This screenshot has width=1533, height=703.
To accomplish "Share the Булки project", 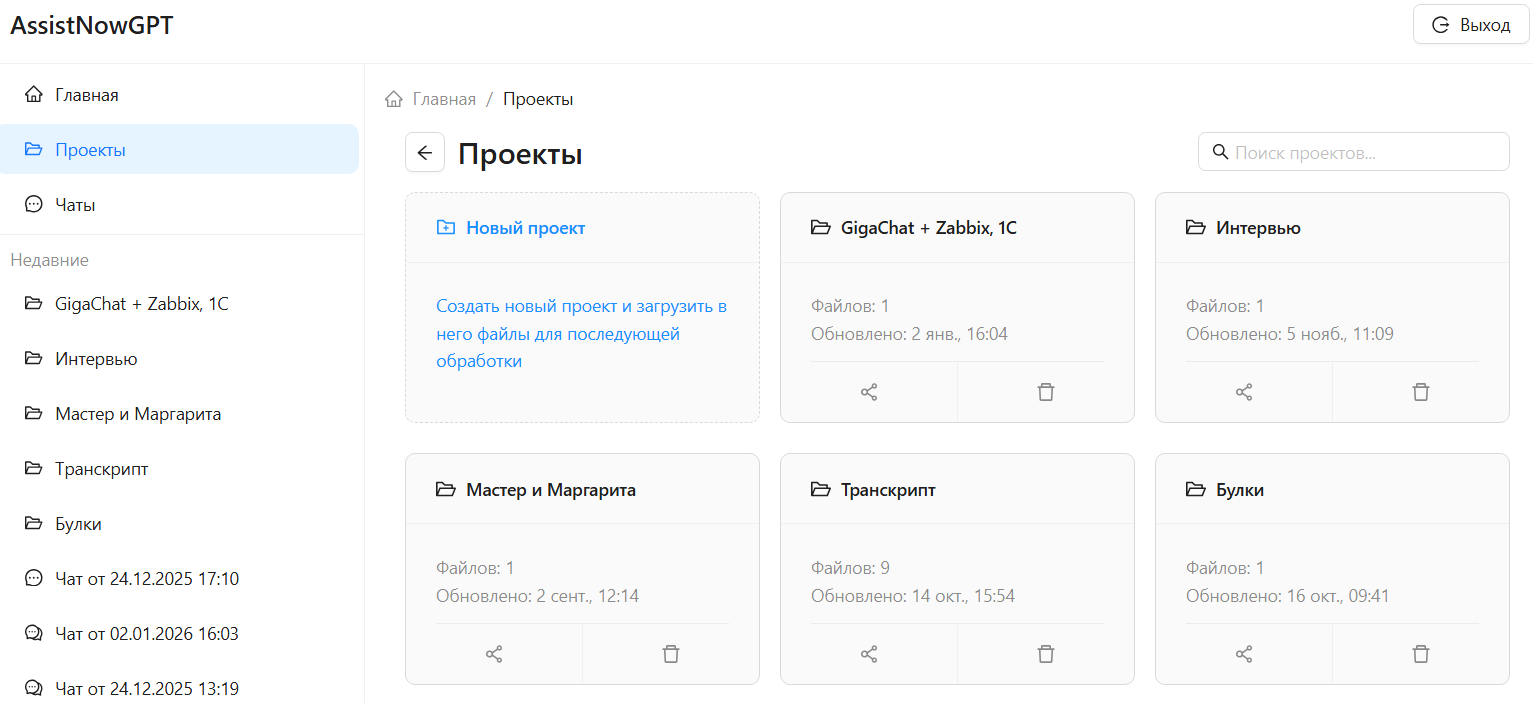I will (1243, 653).
